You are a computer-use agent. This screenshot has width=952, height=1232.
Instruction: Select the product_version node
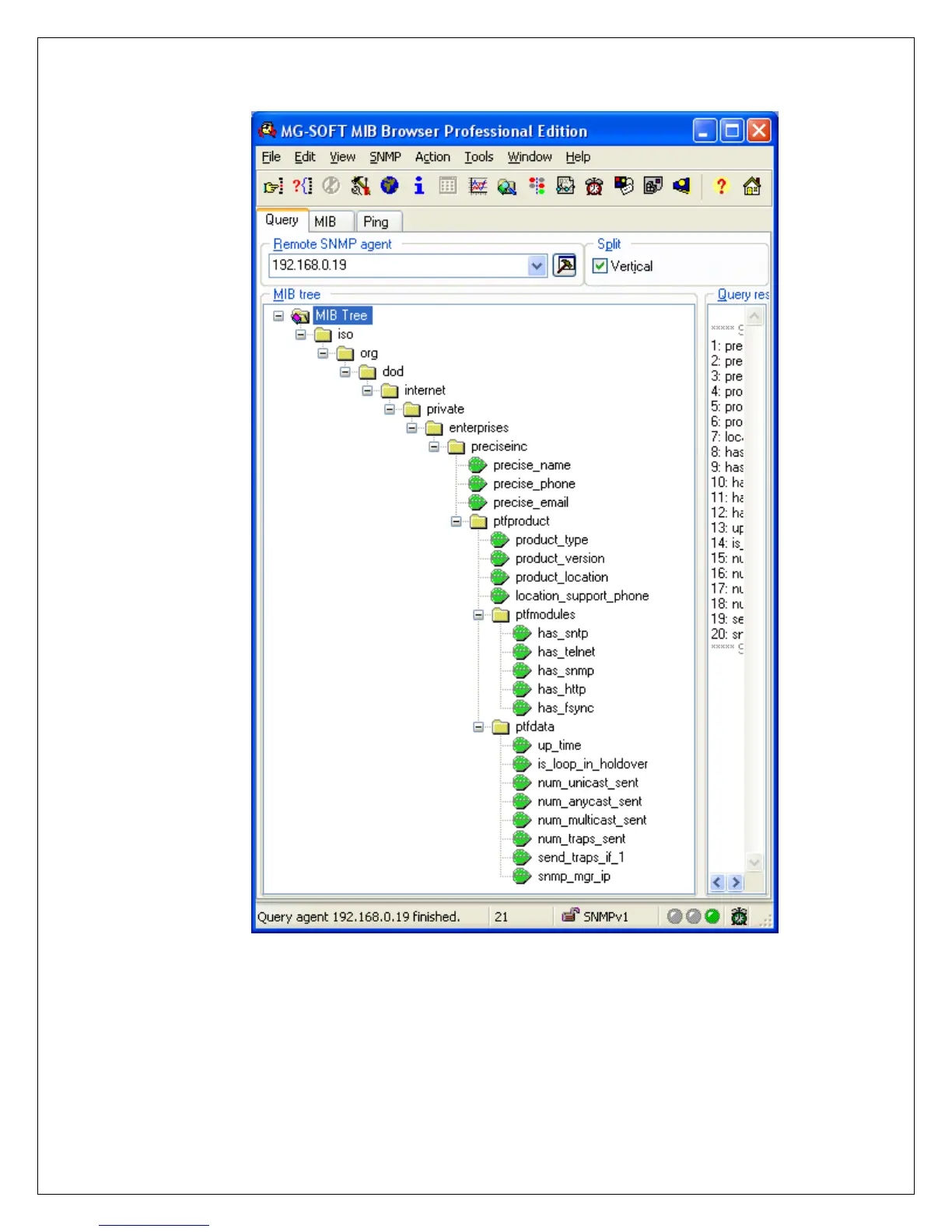pos(560,558)
